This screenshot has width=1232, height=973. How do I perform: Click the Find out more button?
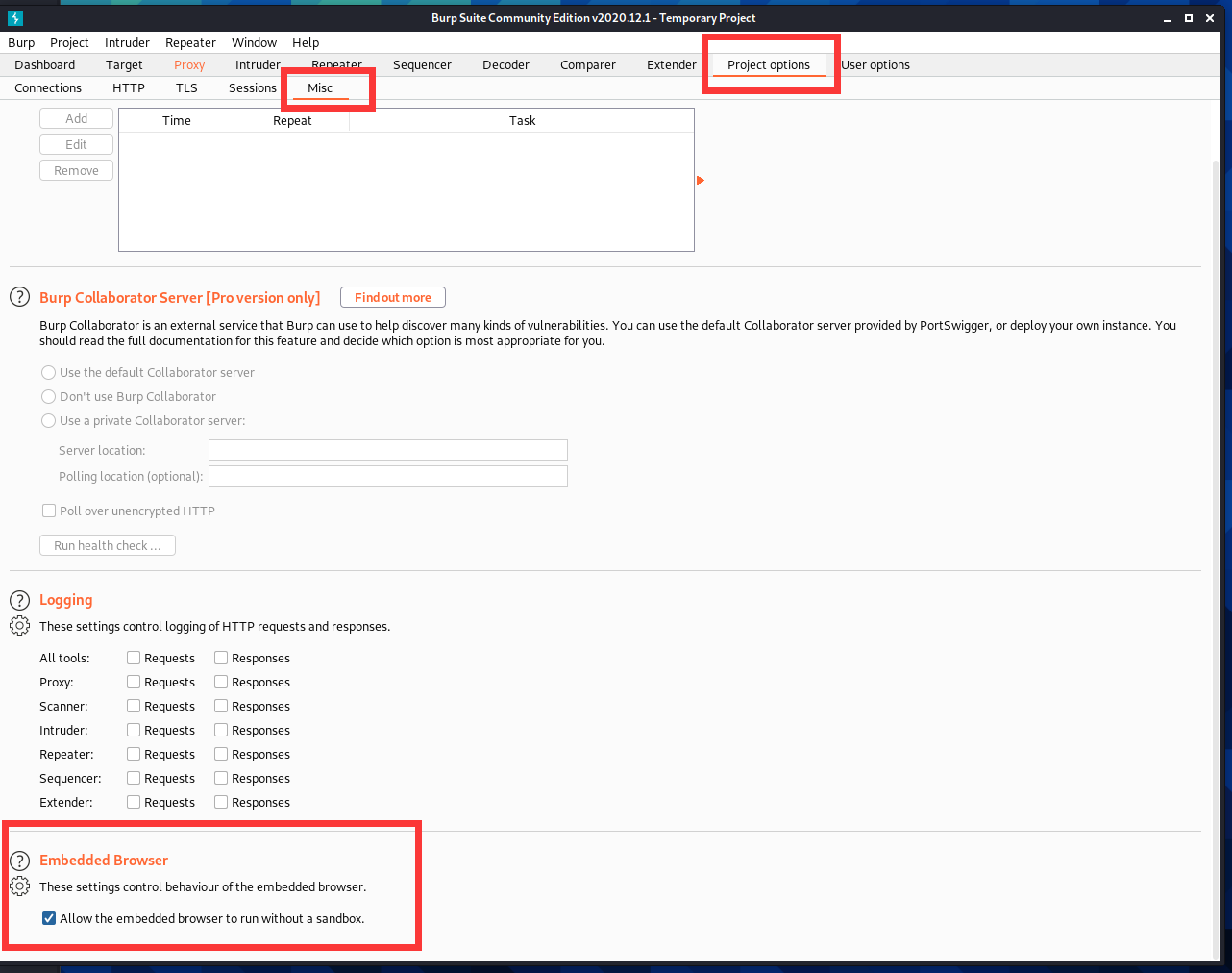pos(393,298)
